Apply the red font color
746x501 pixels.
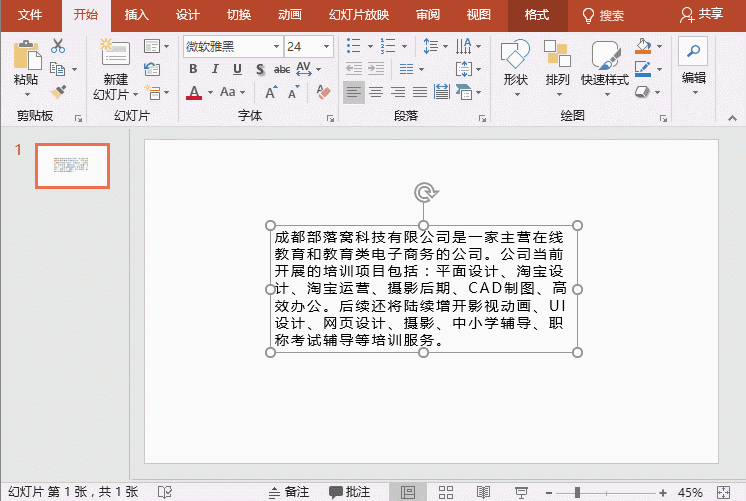(x=194, y=92)
